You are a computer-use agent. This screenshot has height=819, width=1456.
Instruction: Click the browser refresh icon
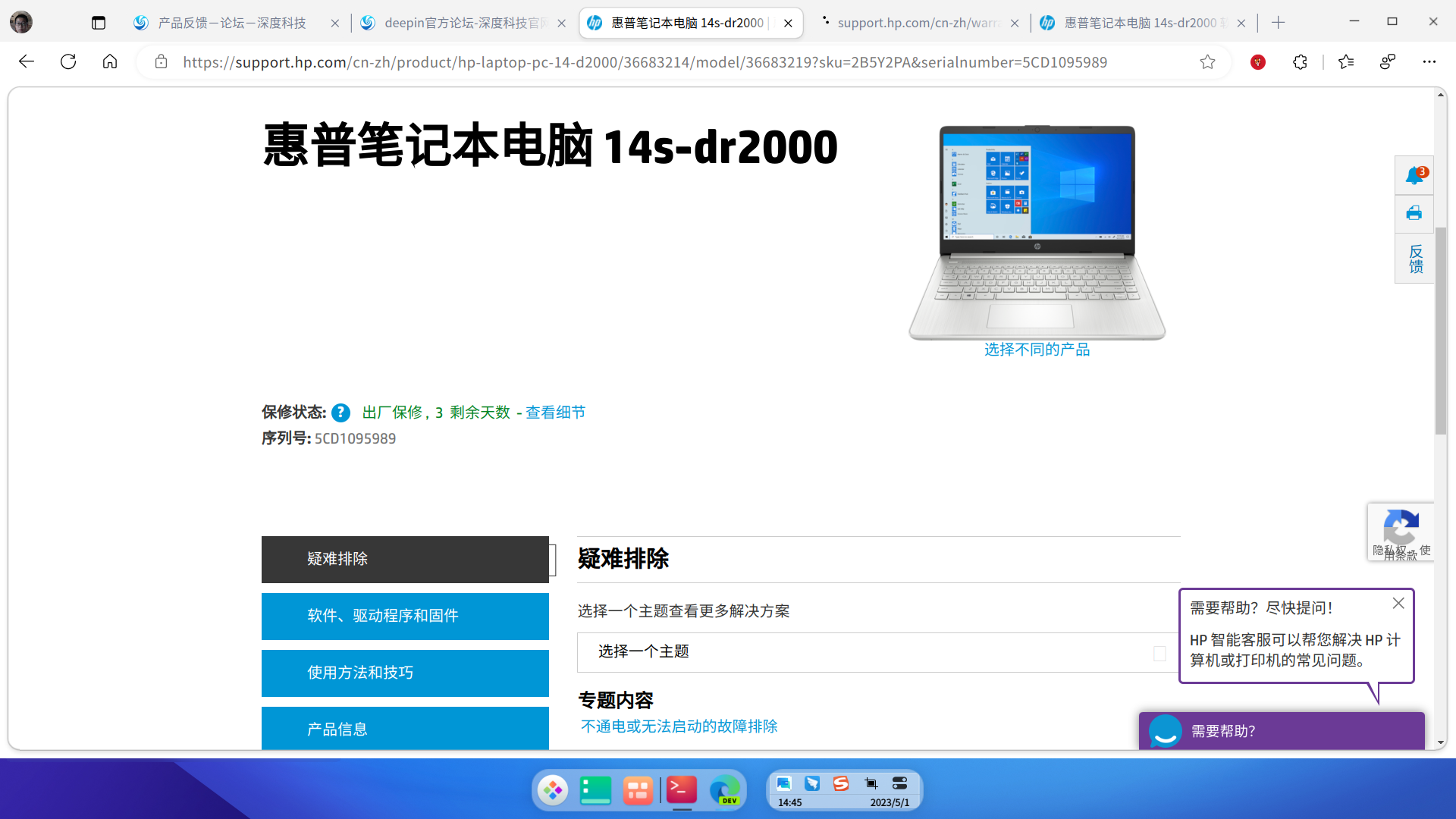click(68, 62)
